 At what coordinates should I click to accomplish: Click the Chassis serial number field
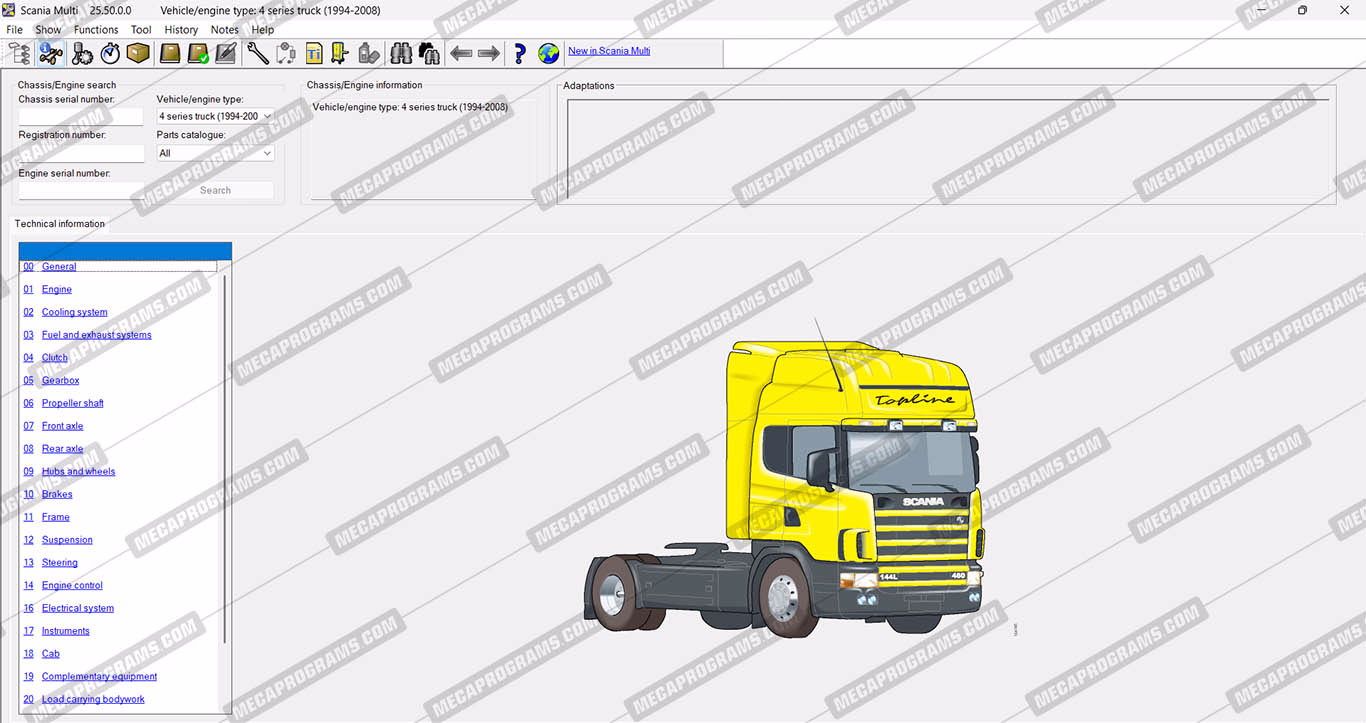pyautogui.click(x=81, y=116)
